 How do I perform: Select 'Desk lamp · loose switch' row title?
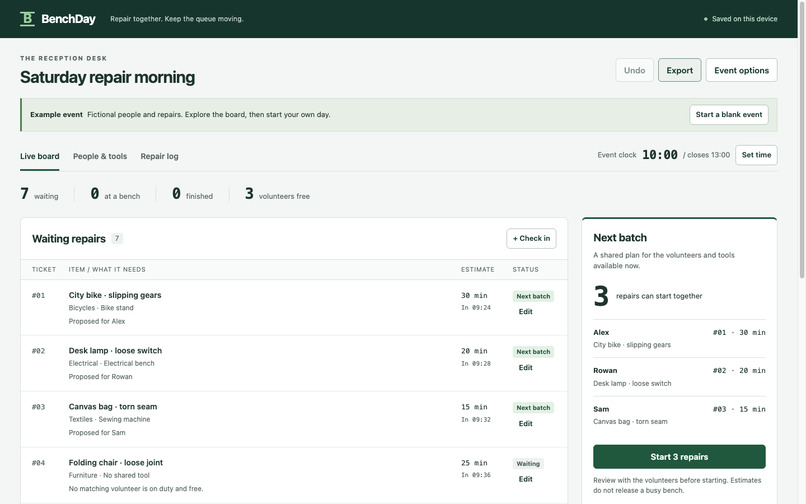click(115, 351)
